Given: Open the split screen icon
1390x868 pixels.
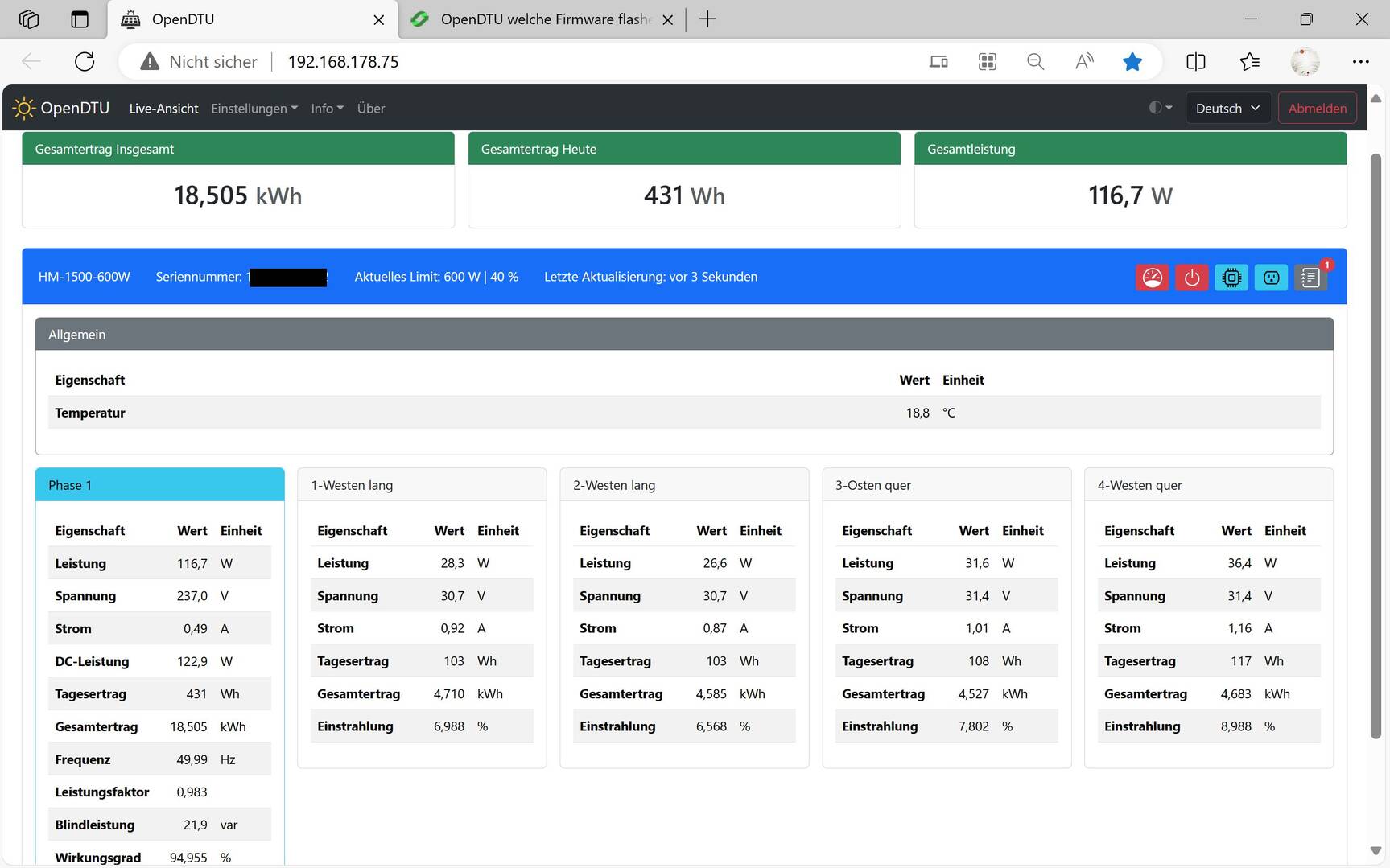Looking at the screenshot, I should [1196, 62].
